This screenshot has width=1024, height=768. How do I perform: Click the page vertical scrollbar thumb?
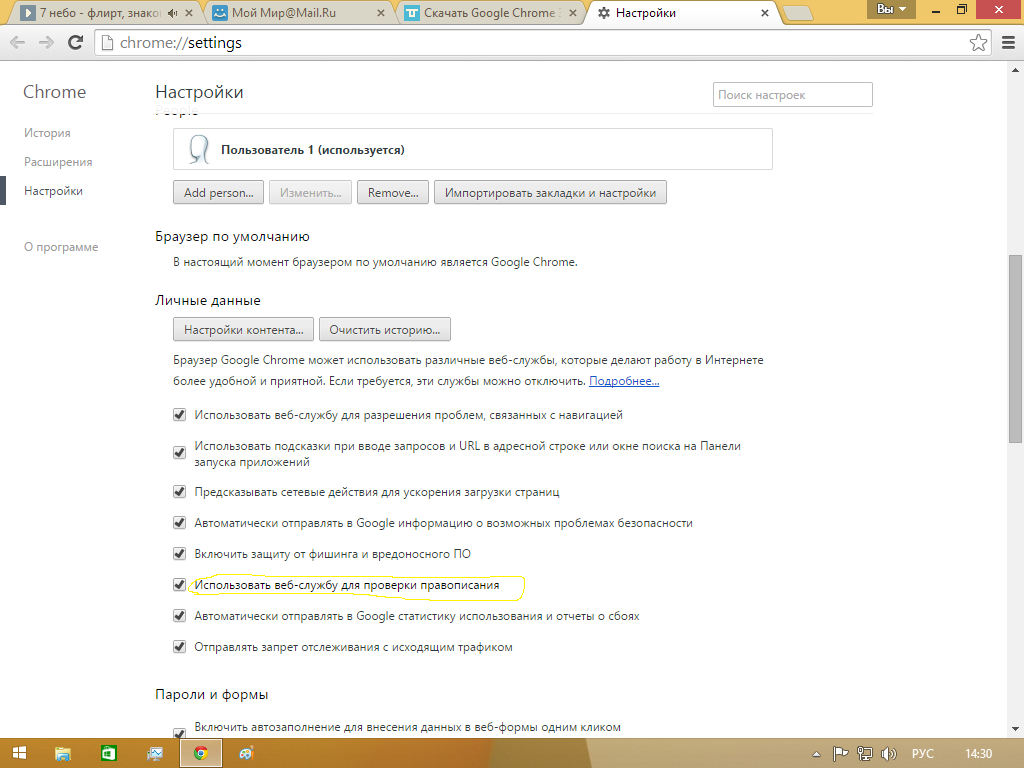point(1015,349)
